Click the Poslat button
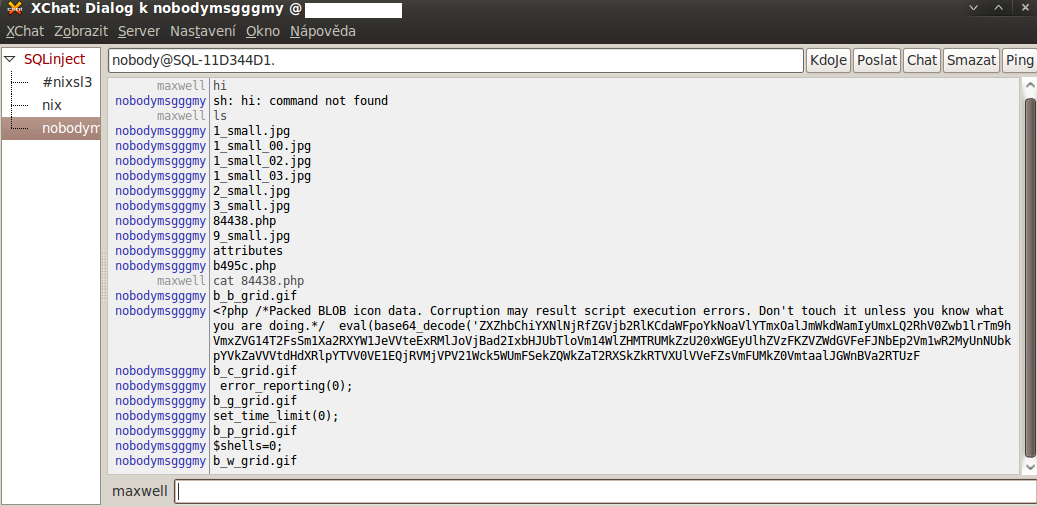The height and width of the screenshot is (507, 1037). tap(877, 60)
